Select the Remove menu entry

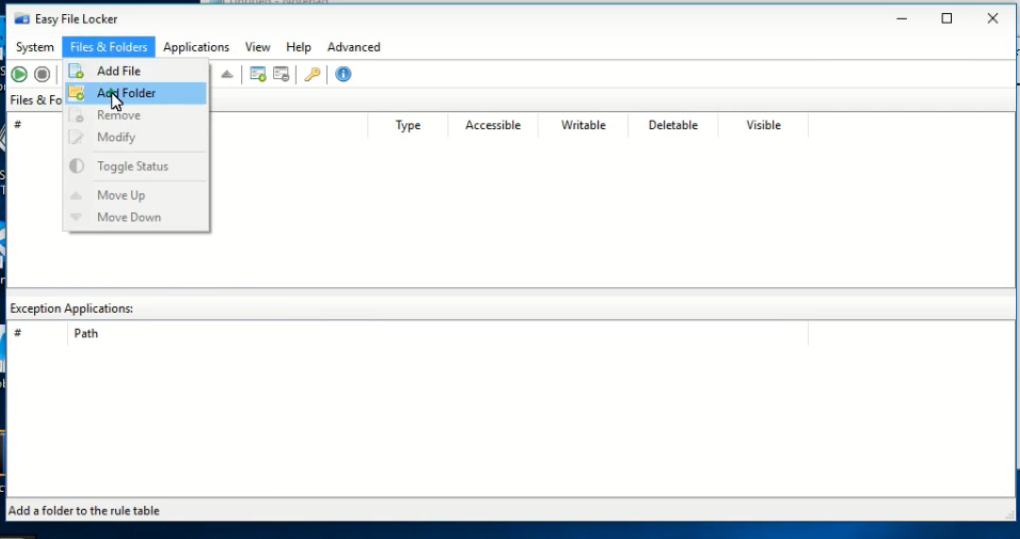click(x=136, y=115)
